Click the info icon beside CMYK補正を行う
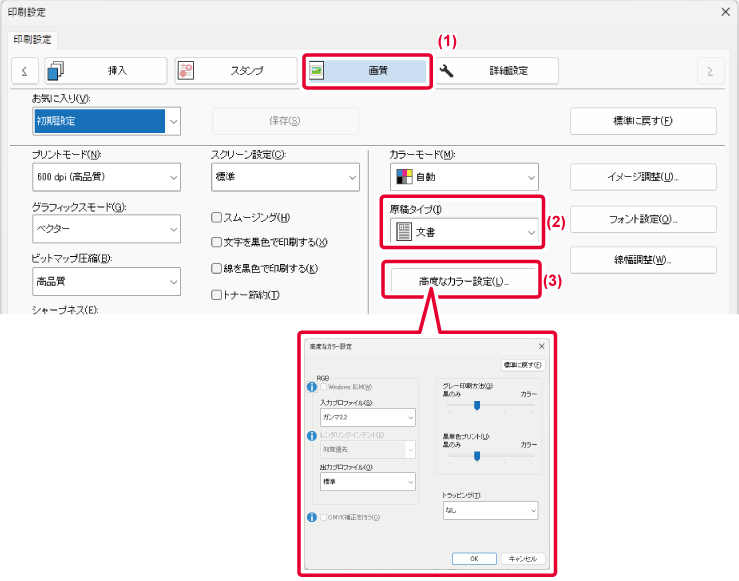This screenshot has height=581, width=739. 311,517
